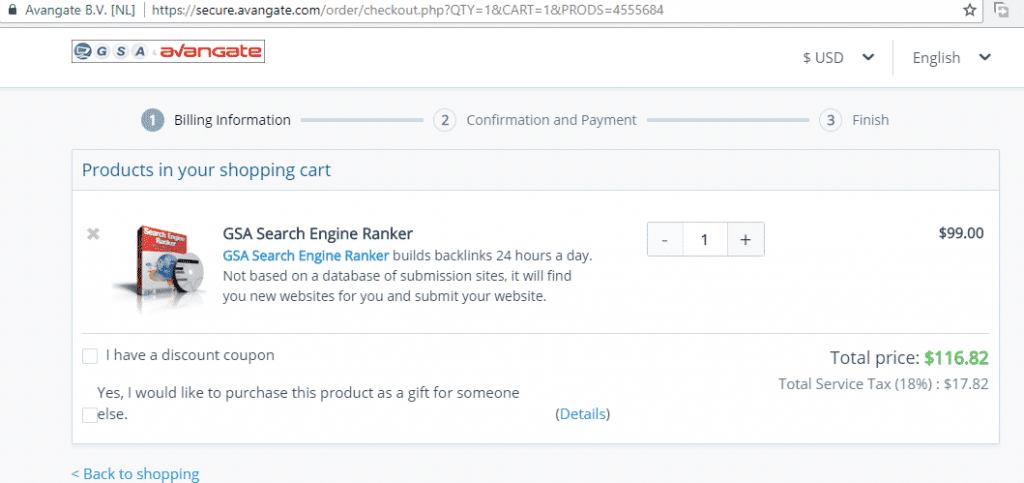Select step 2 Confirmation and Payment
Screen dimensions: 1024x483
click(x=535, y=120)
